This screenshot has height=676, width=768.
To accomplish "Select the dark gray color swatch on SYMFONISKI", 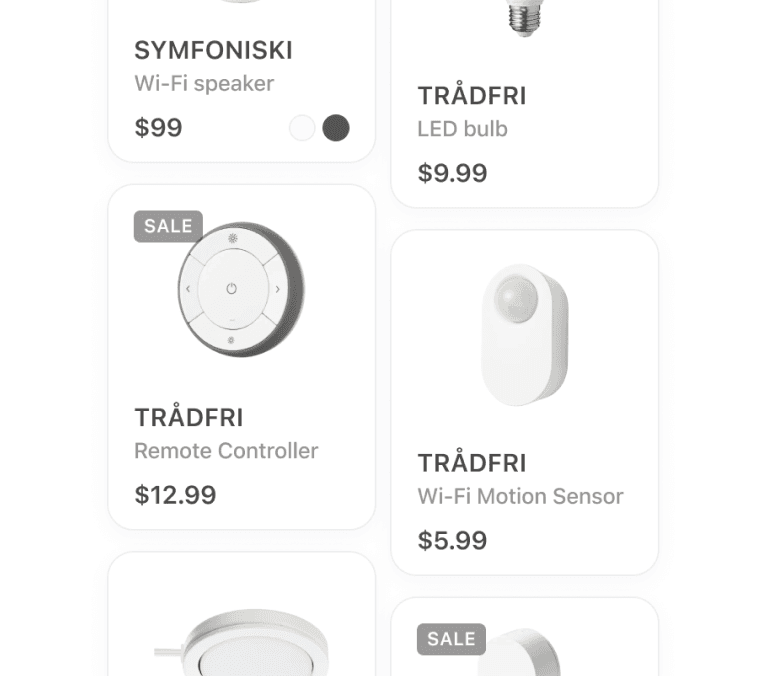I will 336,128.
